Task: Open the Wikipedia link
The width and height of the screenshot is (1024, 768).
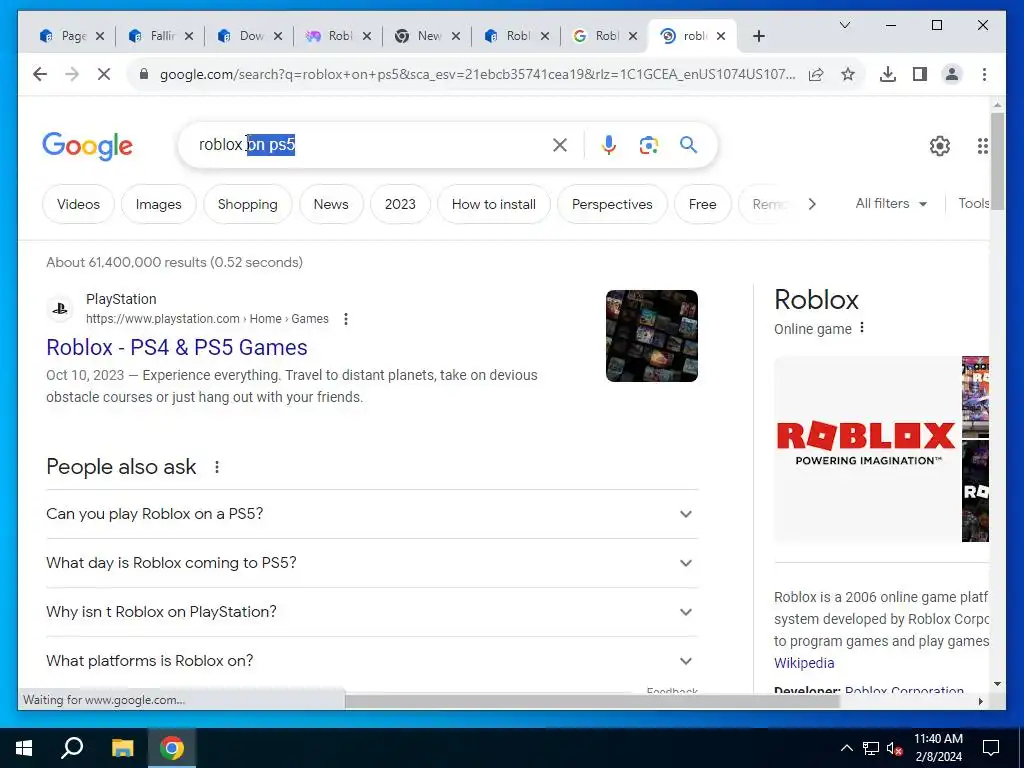Action: [x=804, y=663]
